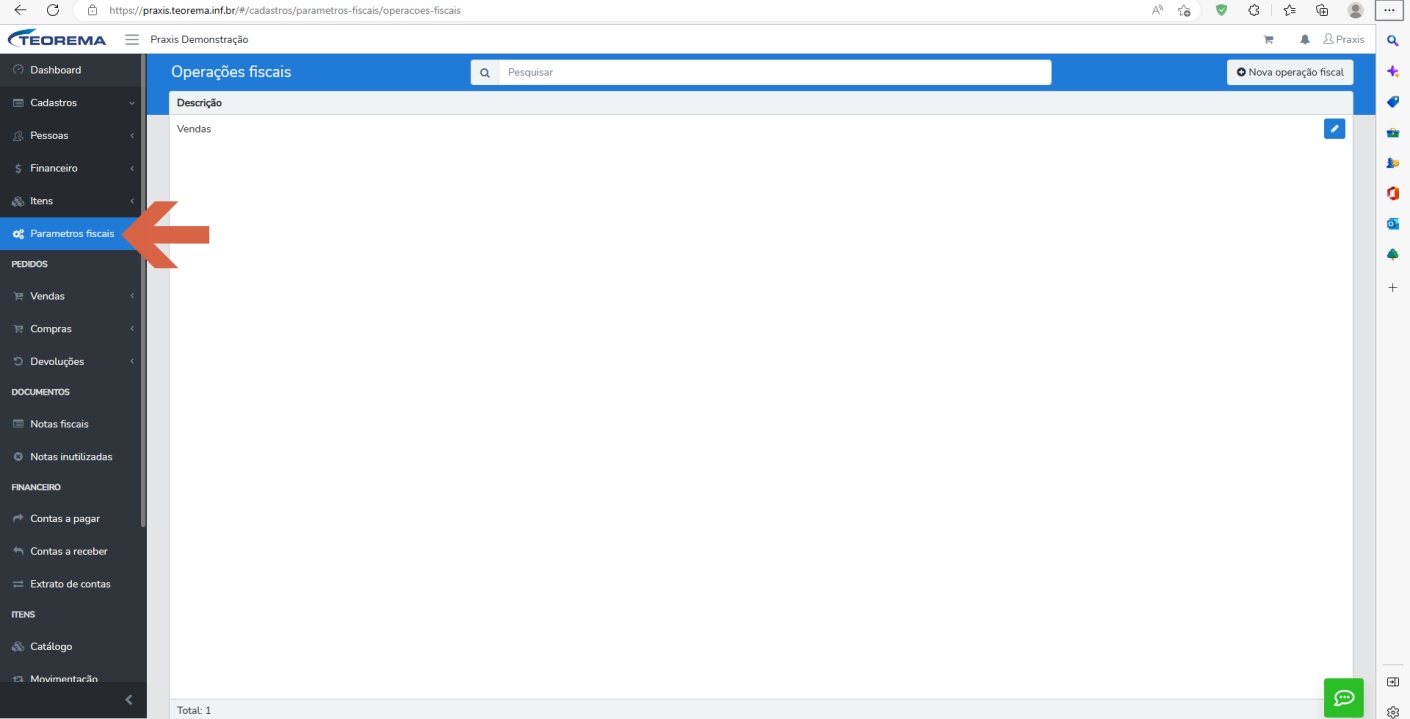Expand the Pessoas submenu chevron

click(132, 136)
